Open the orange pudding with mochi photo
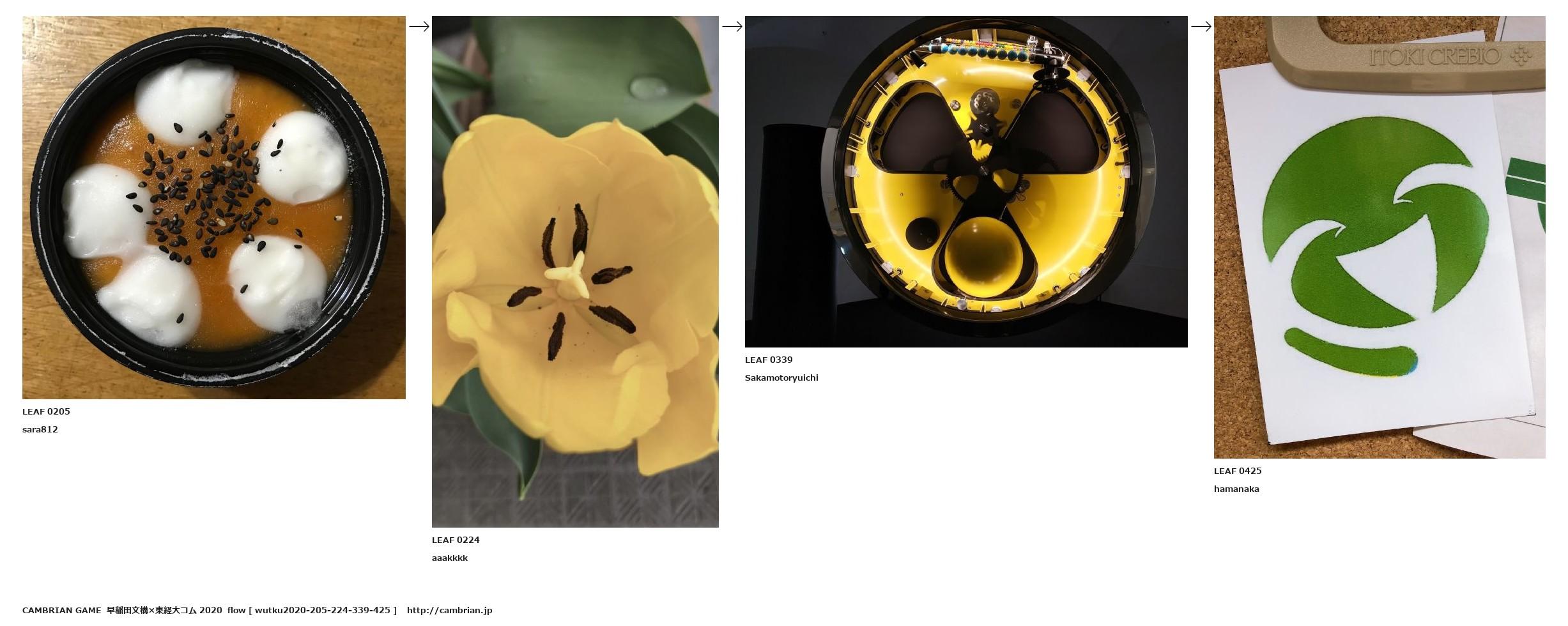The width and height of the screenshot is (1568, 626). 214,208
